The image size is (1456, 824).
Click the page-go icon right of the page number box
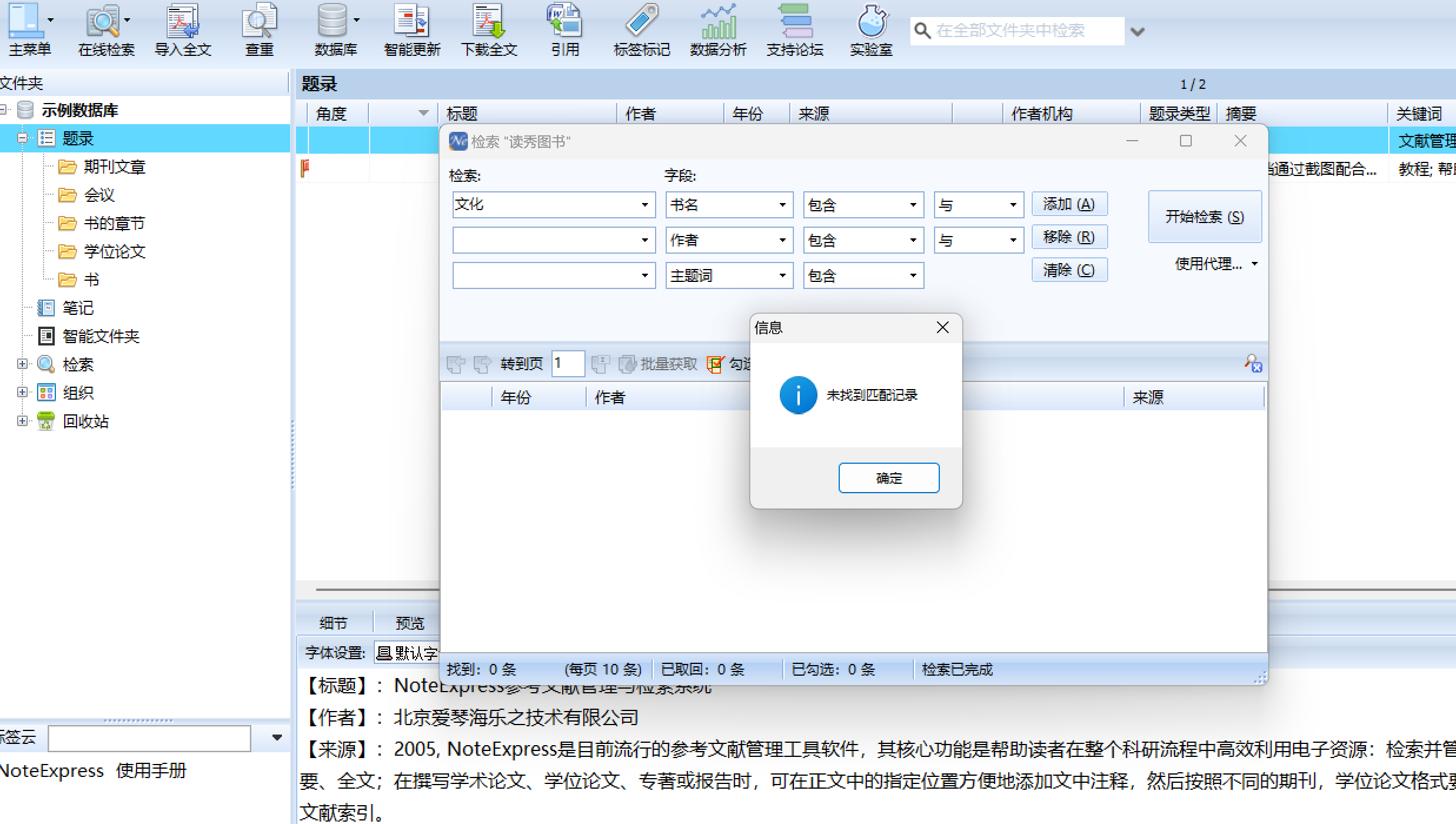coord(600,364)
